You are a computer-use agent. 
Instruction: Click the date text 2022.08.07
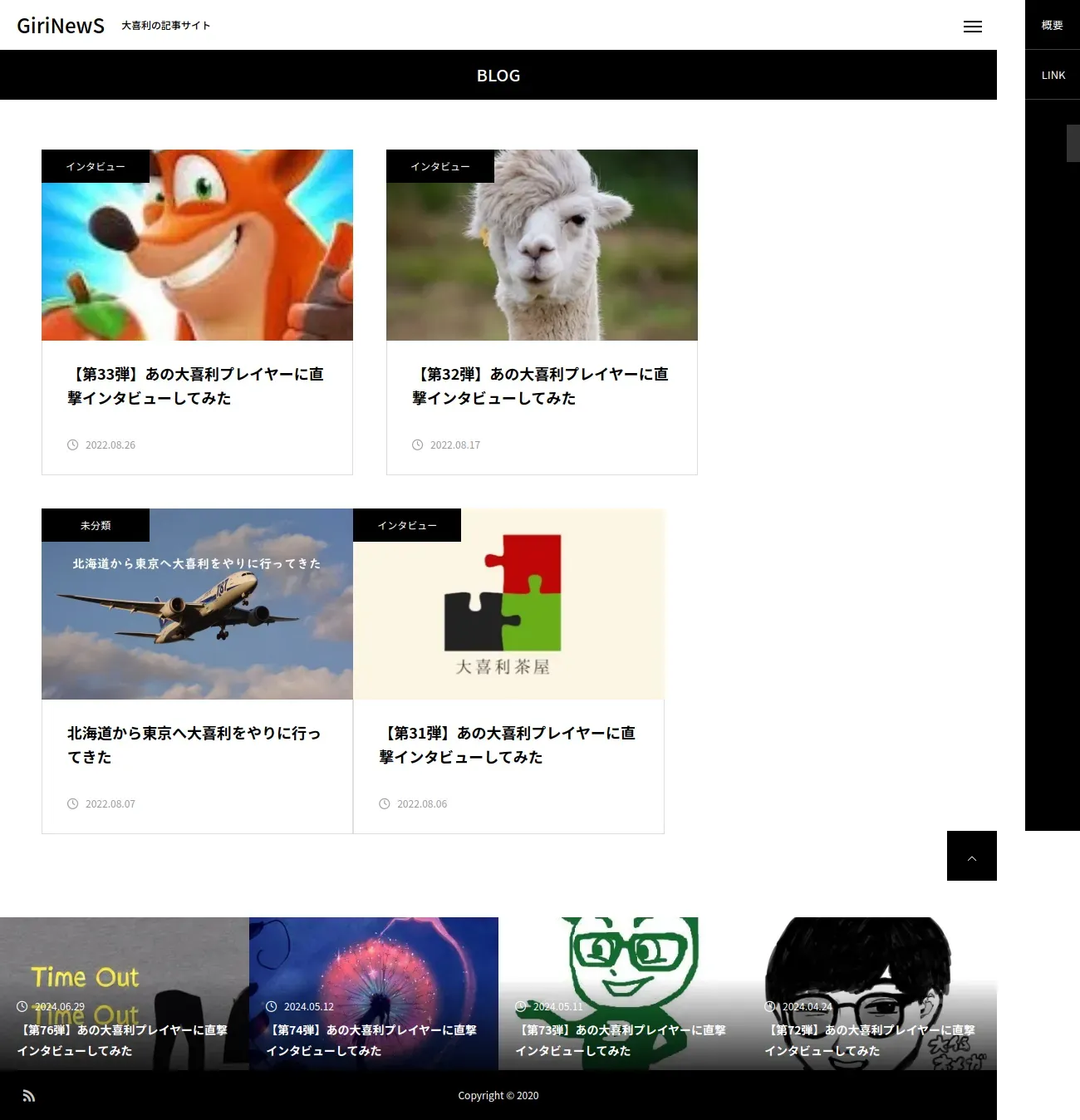110,804
